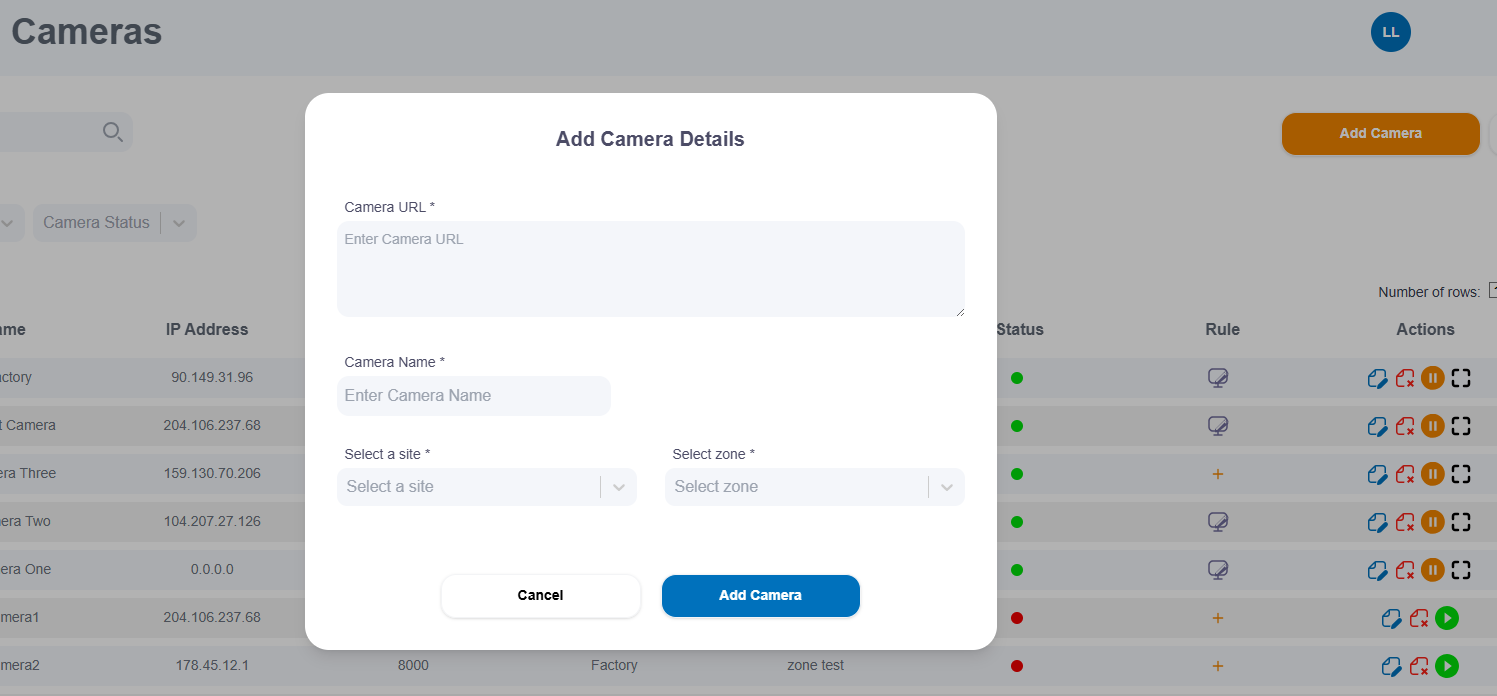Edit the camera with IP 90.149.31.96
Viewport: 1497px width, 696px height.
(1378, 378)
